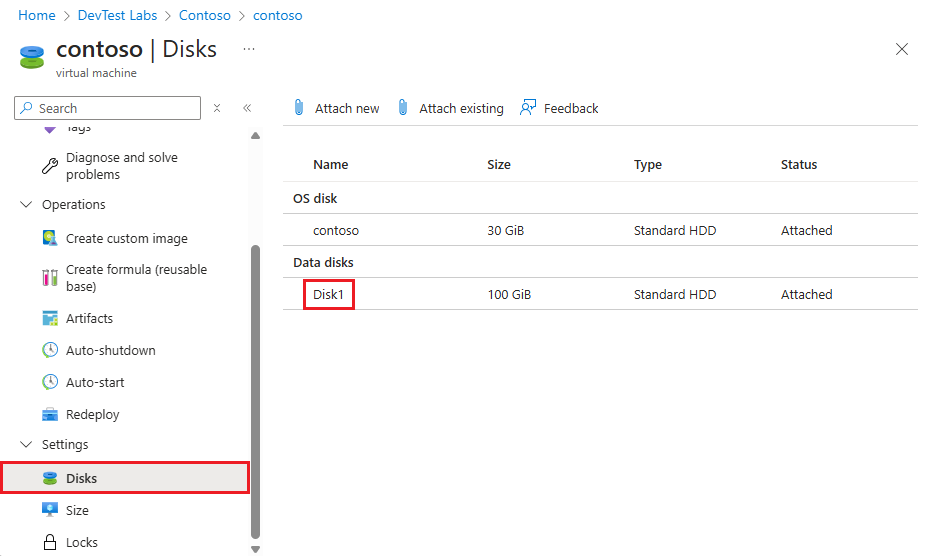Collapse the Settings section chevron
This screenshot has width=929, height=556.
coord(26,445)
